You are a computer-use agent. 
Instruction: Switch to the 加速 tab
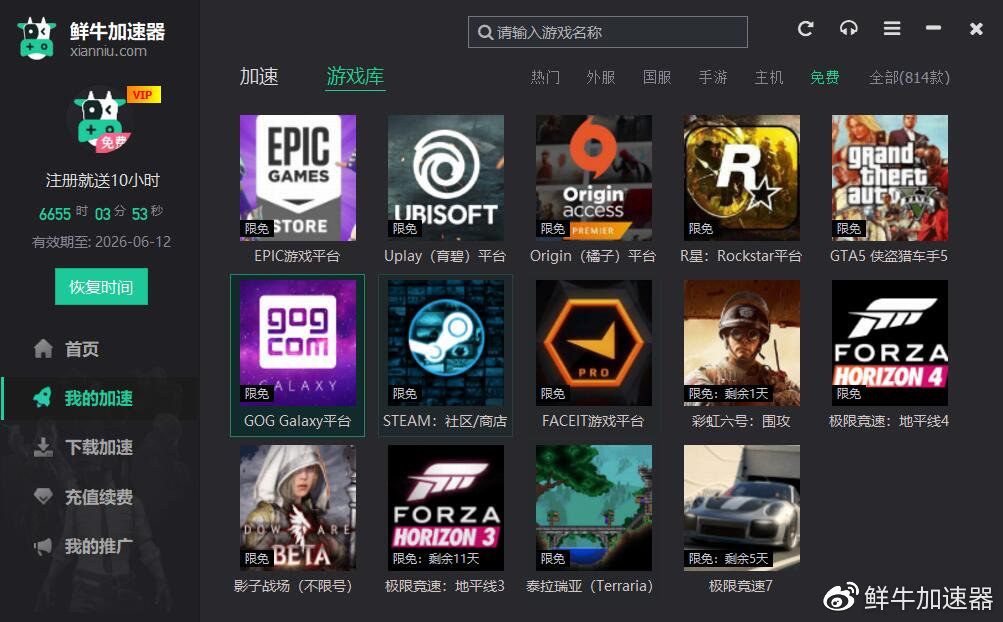pos(259,77)
